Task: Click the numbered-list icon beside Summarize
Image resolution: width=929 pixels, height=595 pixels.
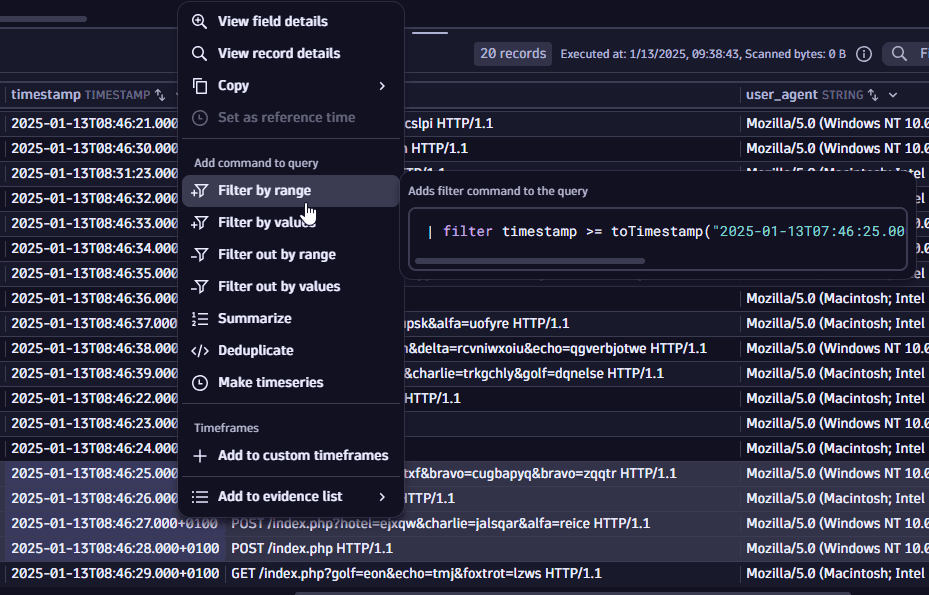Action: (200, 319)
